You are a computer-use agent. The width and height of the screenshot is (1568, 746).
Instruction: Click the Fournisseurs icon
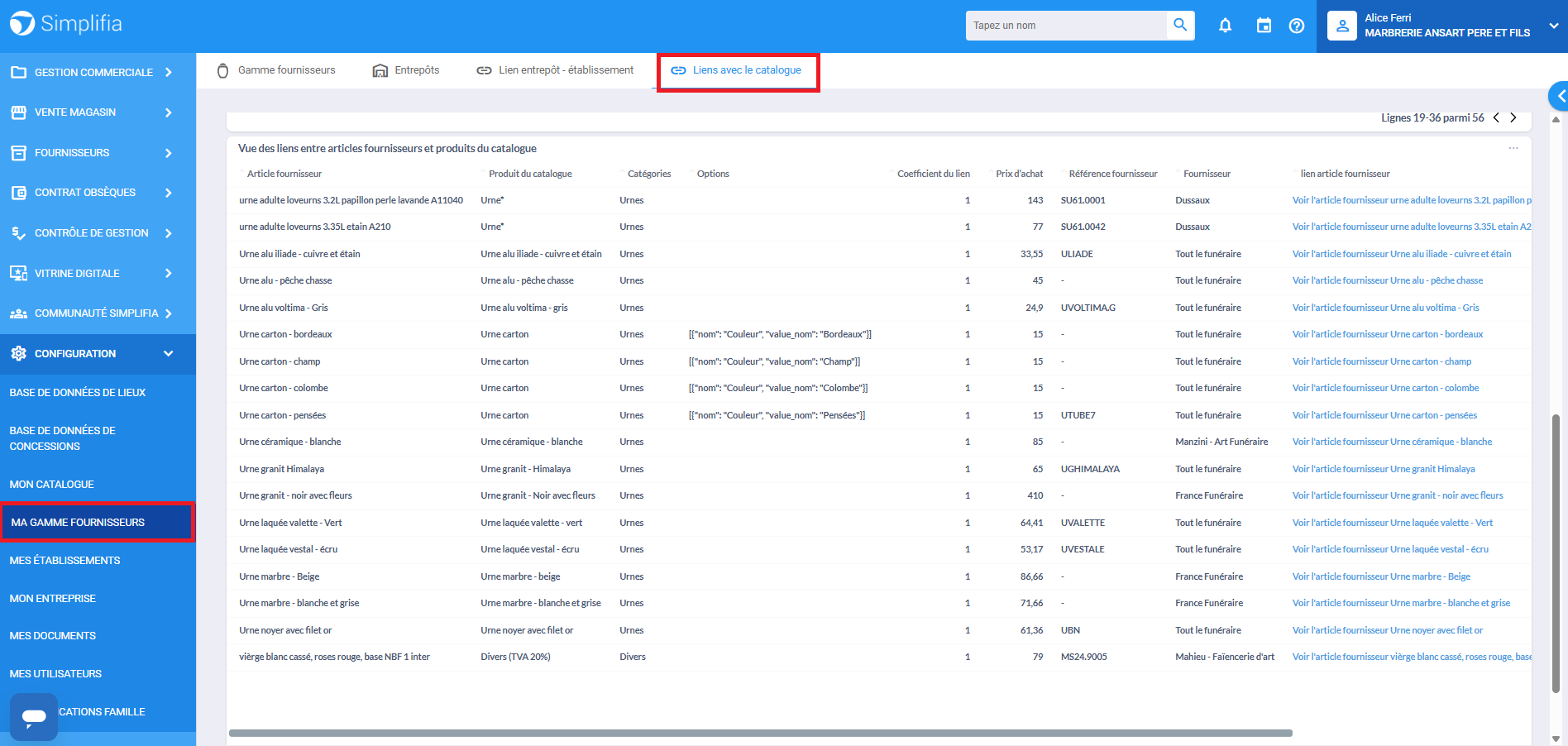point(18,153)
